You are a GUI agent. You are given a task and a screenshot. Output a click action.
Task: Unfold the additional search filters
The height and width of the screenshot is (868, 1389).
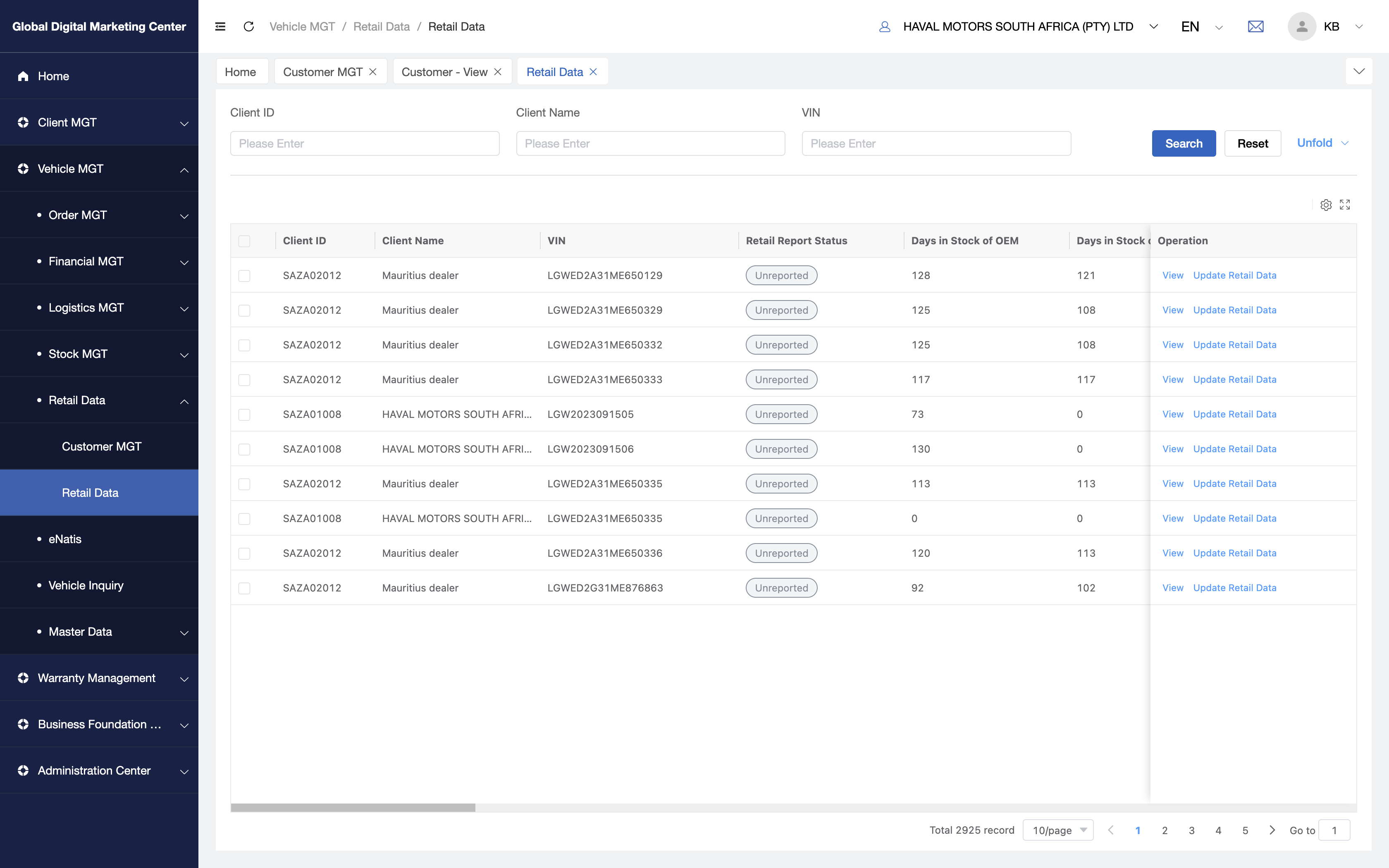click(1322, 143)
